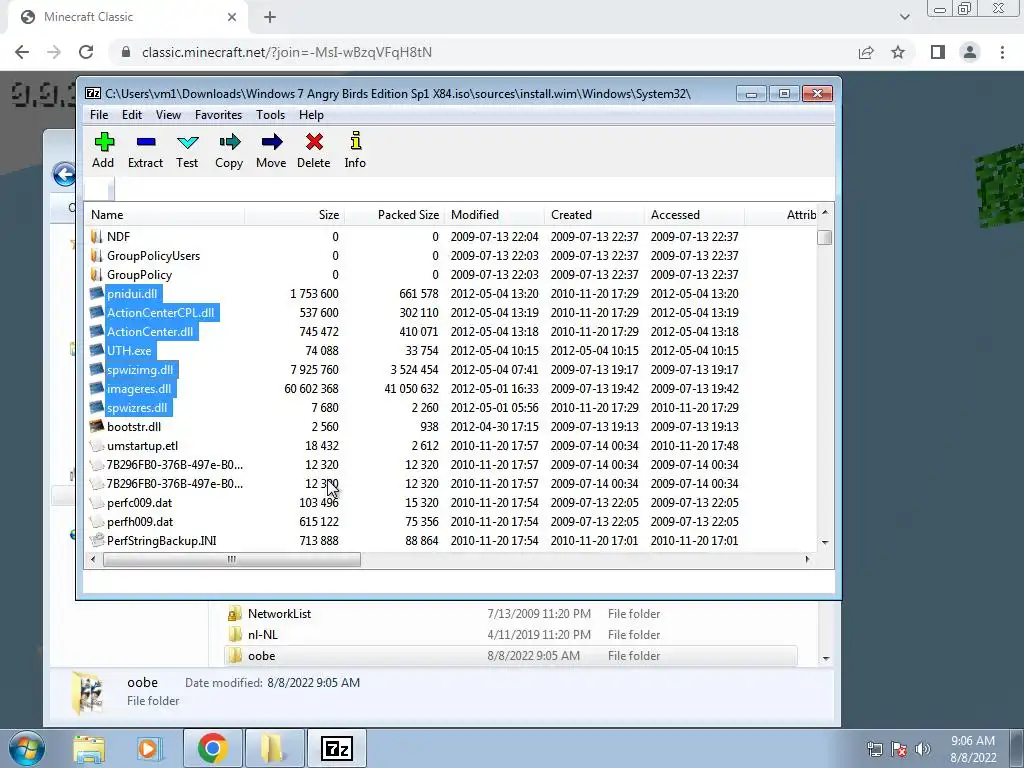Viewport: 1024px width, 768px height.
Task: Open File Explorer from the taskbar
Action: tap(89, 748)
